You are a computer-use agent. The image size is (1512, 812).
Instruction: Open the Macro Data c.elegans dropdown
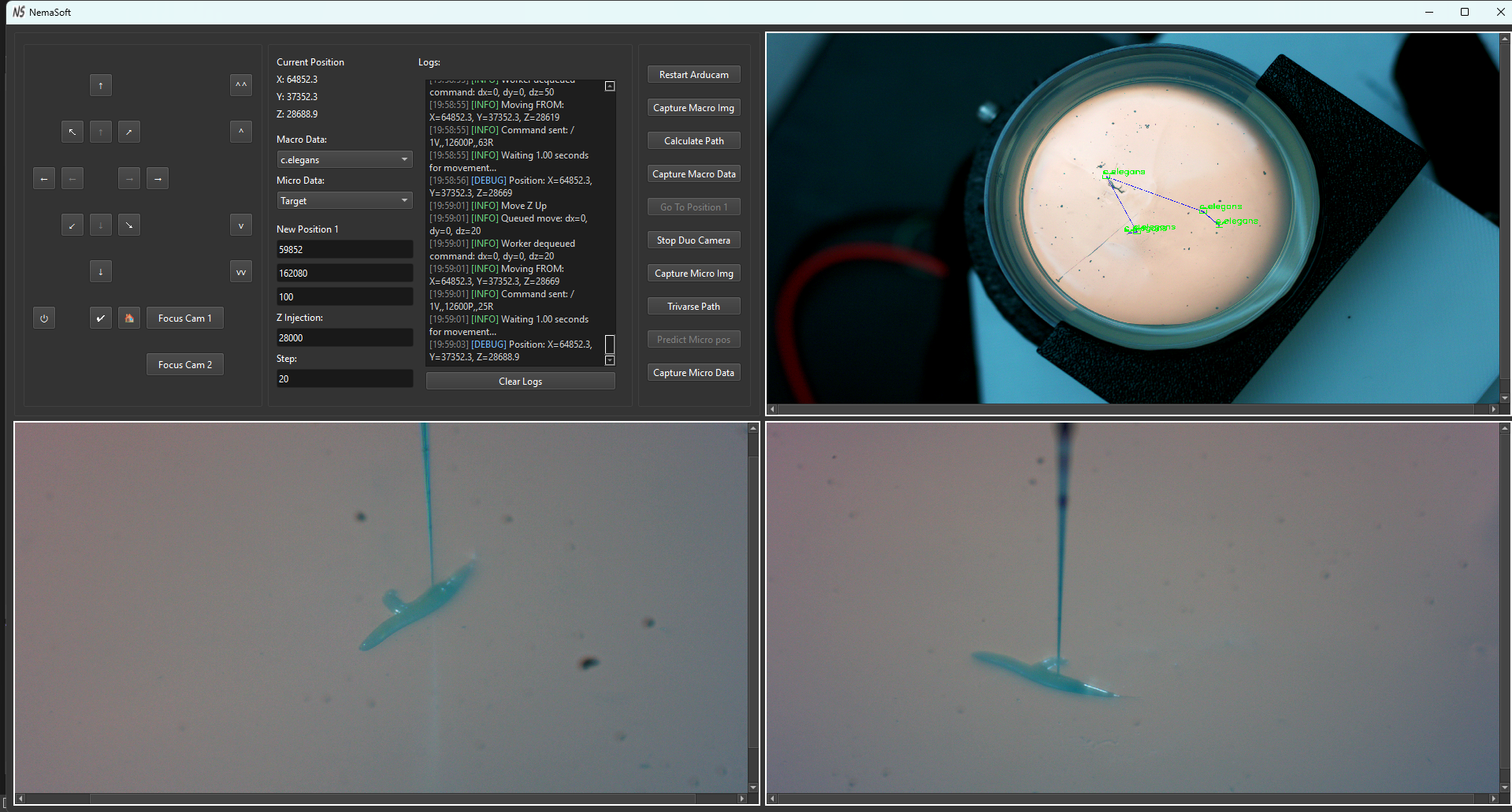click(344, 159)
